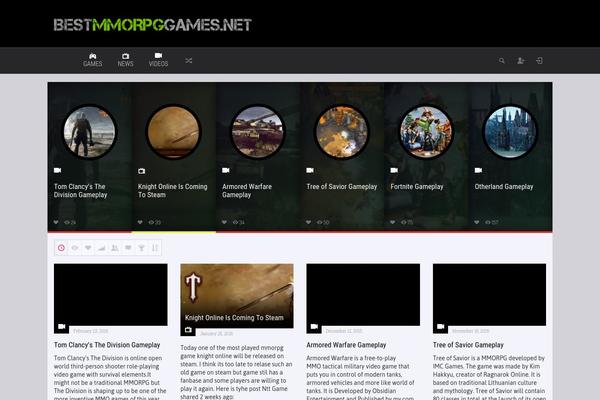
Task: Click Armored Warfare Gameplay post title
Action: coord(346,345)
